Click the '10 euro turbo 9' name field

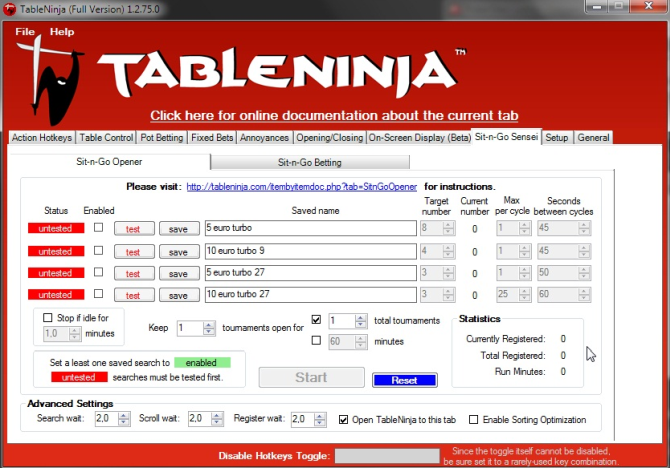311,251
